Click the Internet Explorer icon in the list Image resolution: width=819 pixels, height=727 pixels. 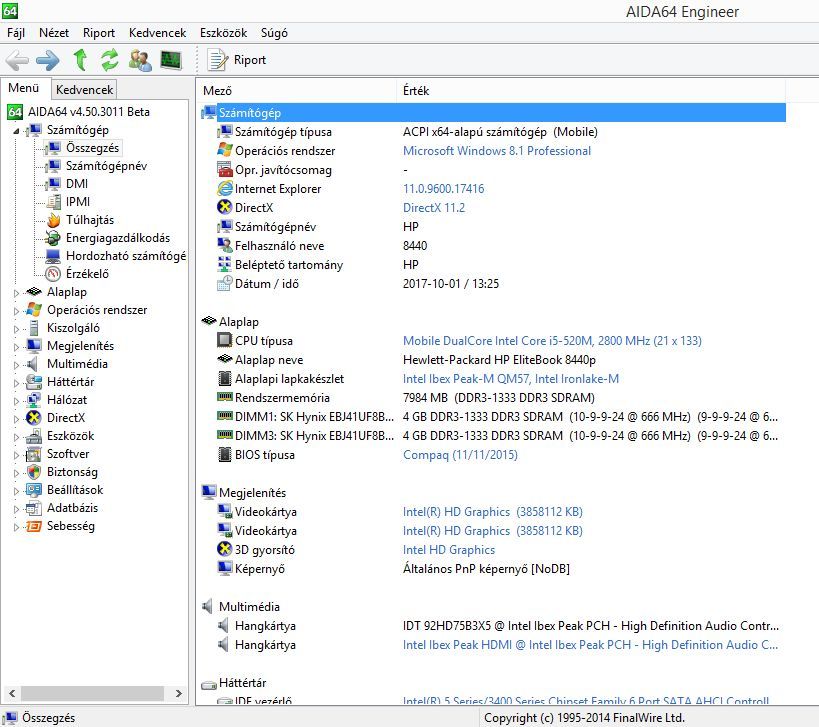click(x=225, y=189)
